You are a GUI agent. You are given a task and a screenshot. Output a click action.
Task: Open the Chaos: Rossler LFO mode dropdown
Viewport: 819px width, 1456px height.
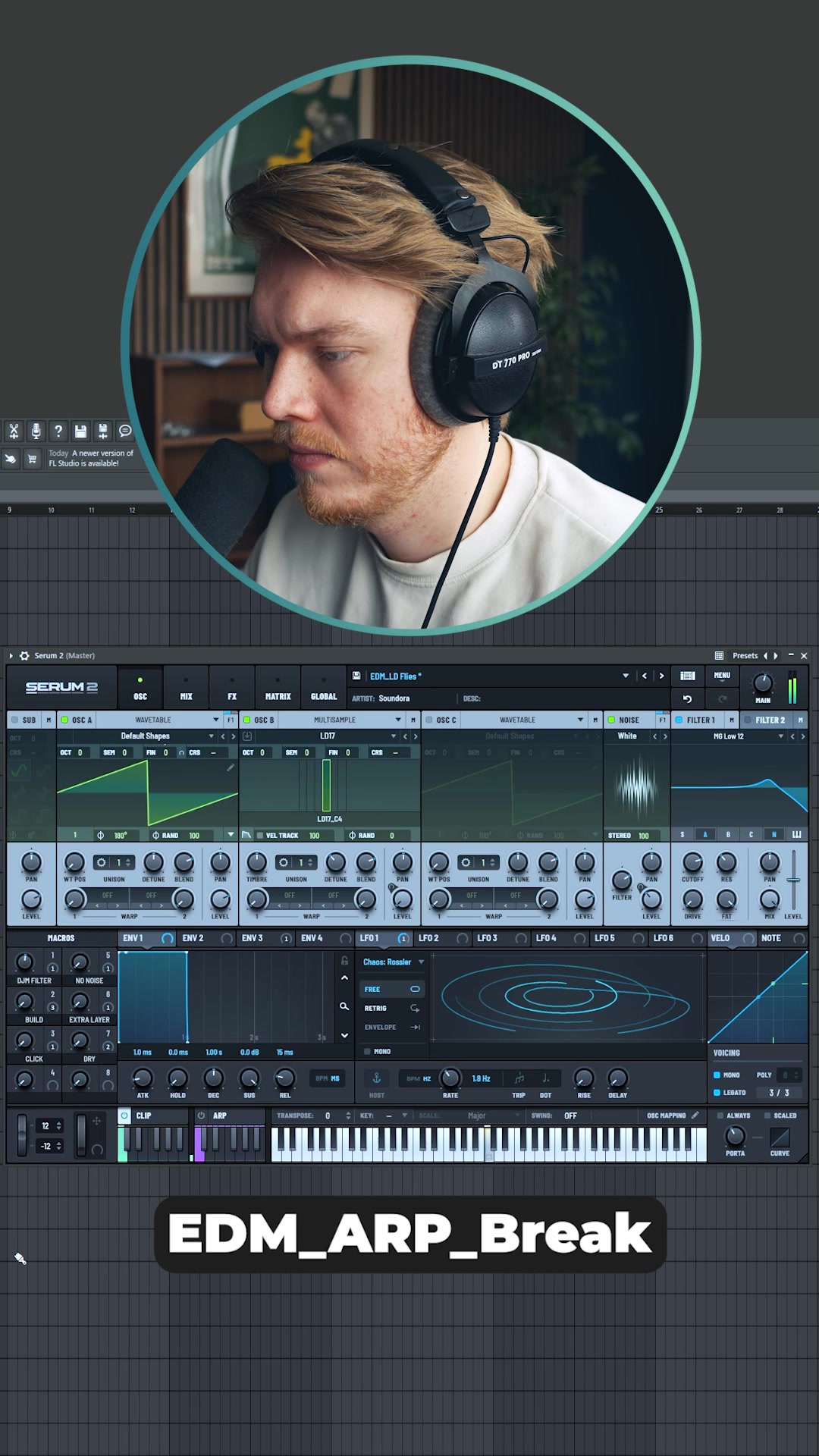(393, 962)
